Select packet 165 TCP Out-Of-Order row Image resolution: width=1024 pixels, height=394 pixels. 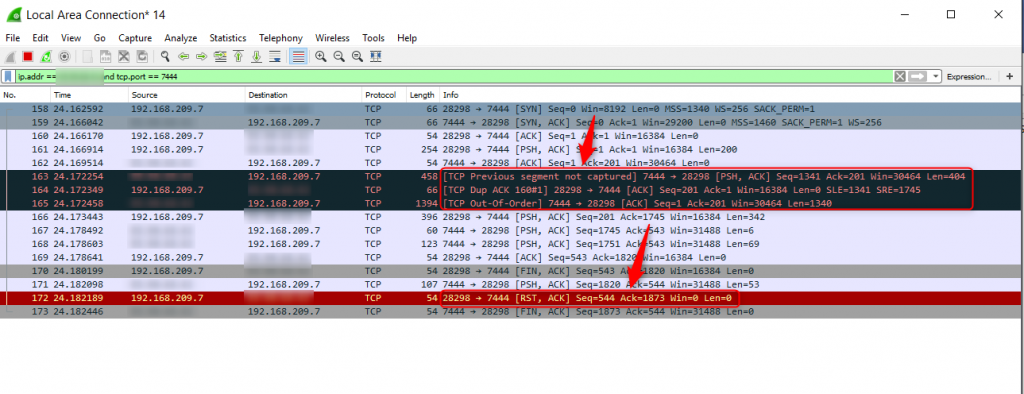(512, 203)
